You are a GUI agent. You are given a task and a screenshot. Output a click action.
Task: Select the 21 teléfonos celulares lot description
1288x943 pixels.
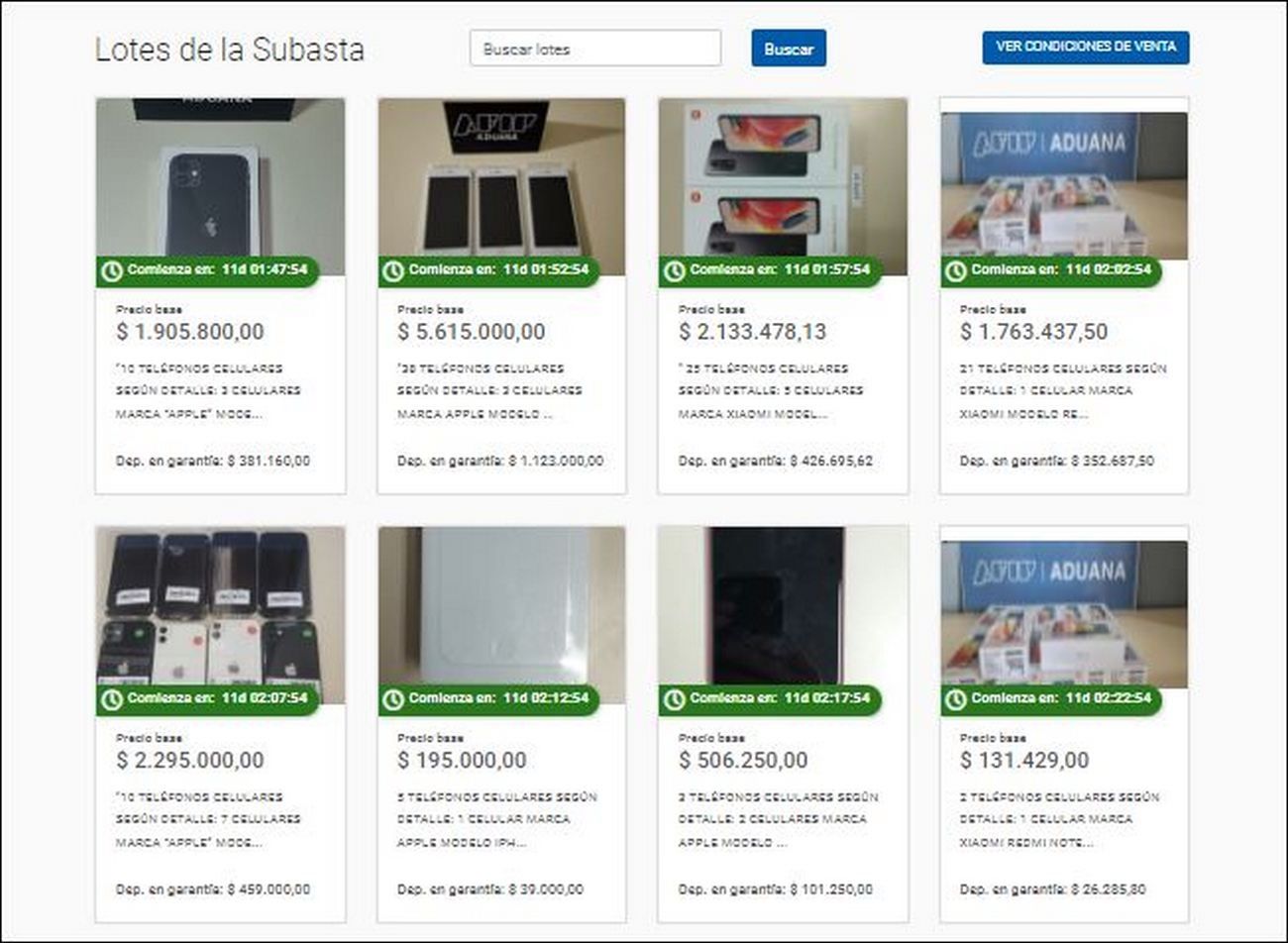(x=1063, y=391)
